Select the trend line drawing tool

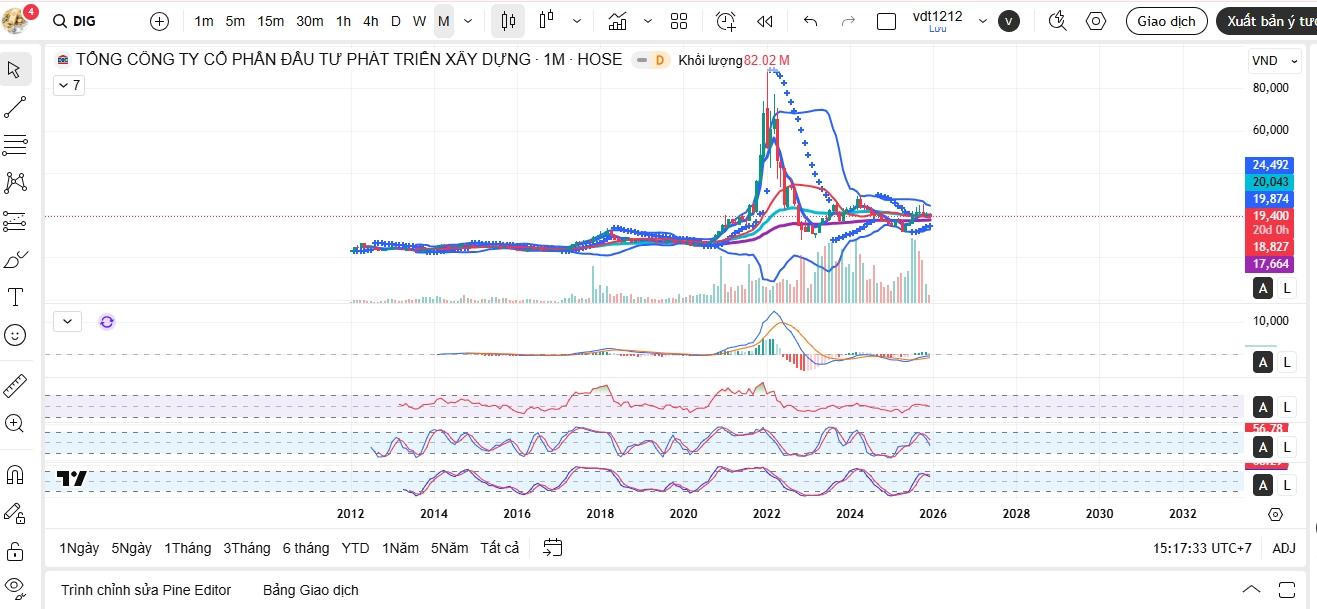click(15, 108)
